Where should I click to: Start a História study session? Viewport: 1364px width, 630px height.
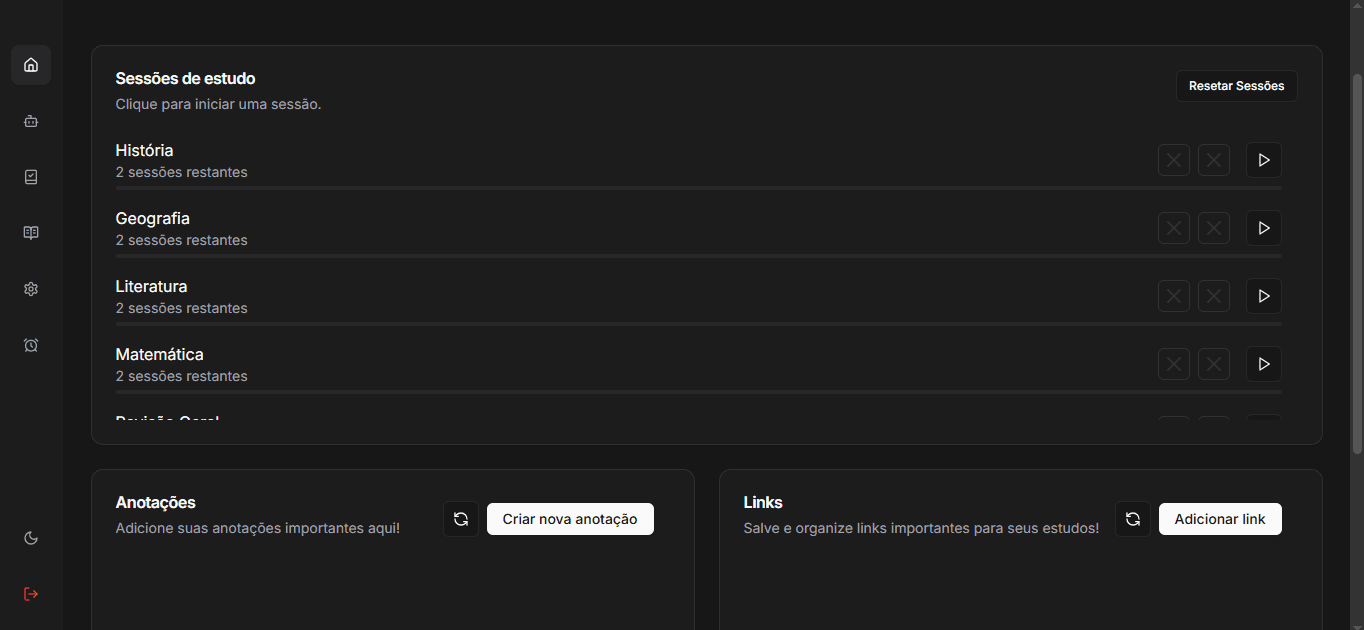click(1264, 160)
